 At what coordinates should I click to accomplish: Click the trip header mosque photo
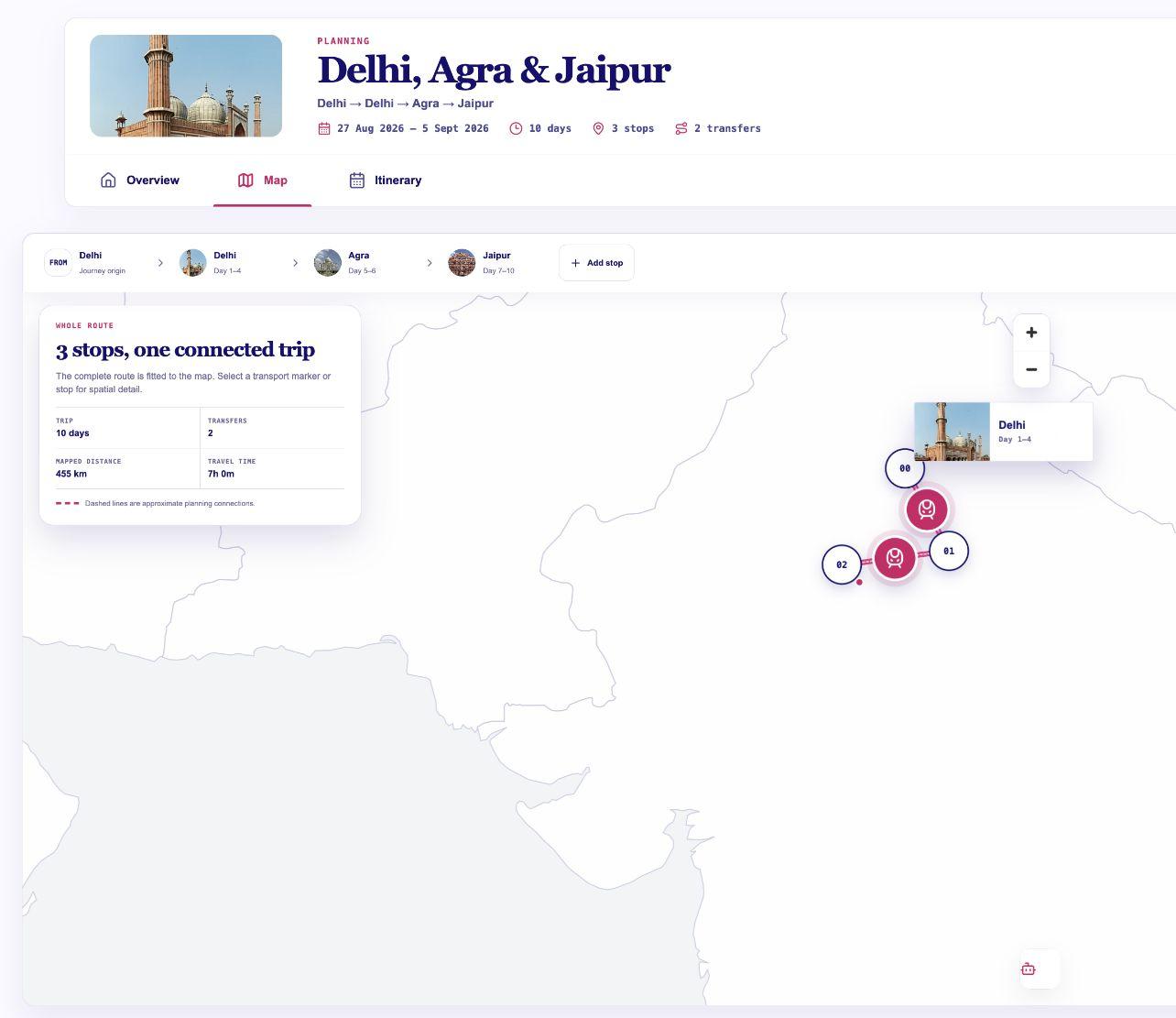186,86
